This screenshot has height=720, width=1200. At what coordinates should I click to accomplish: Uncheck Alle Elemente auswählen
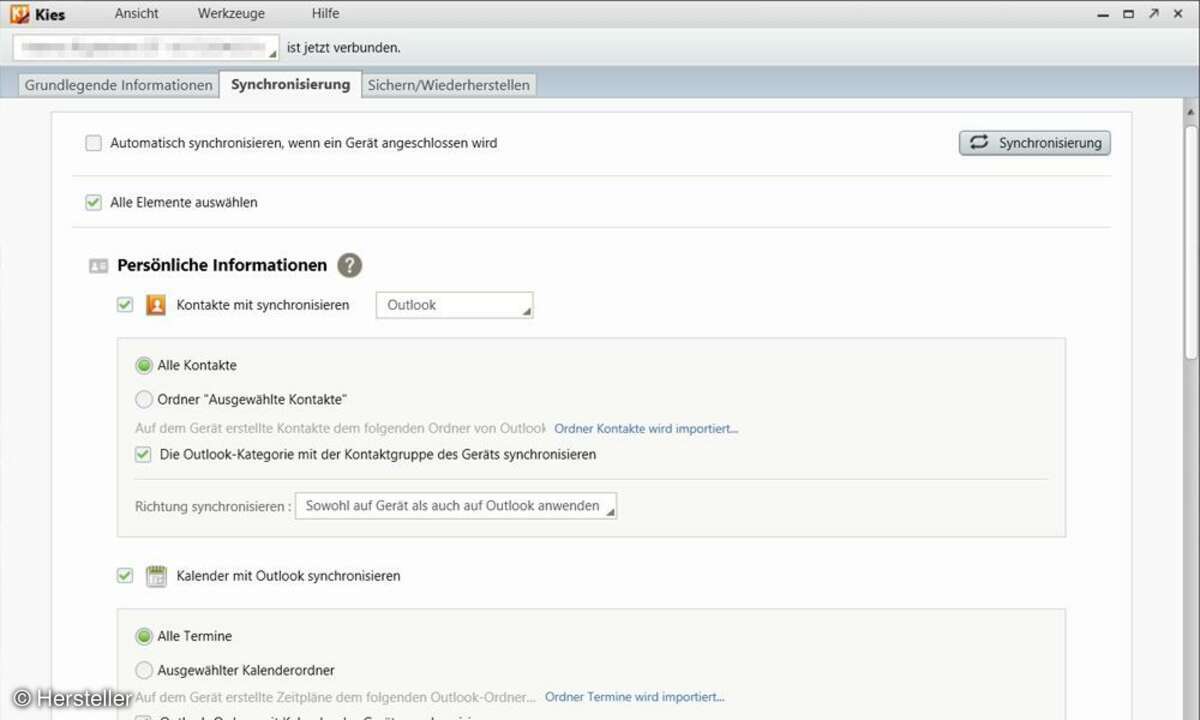click(x=94, y=202)
